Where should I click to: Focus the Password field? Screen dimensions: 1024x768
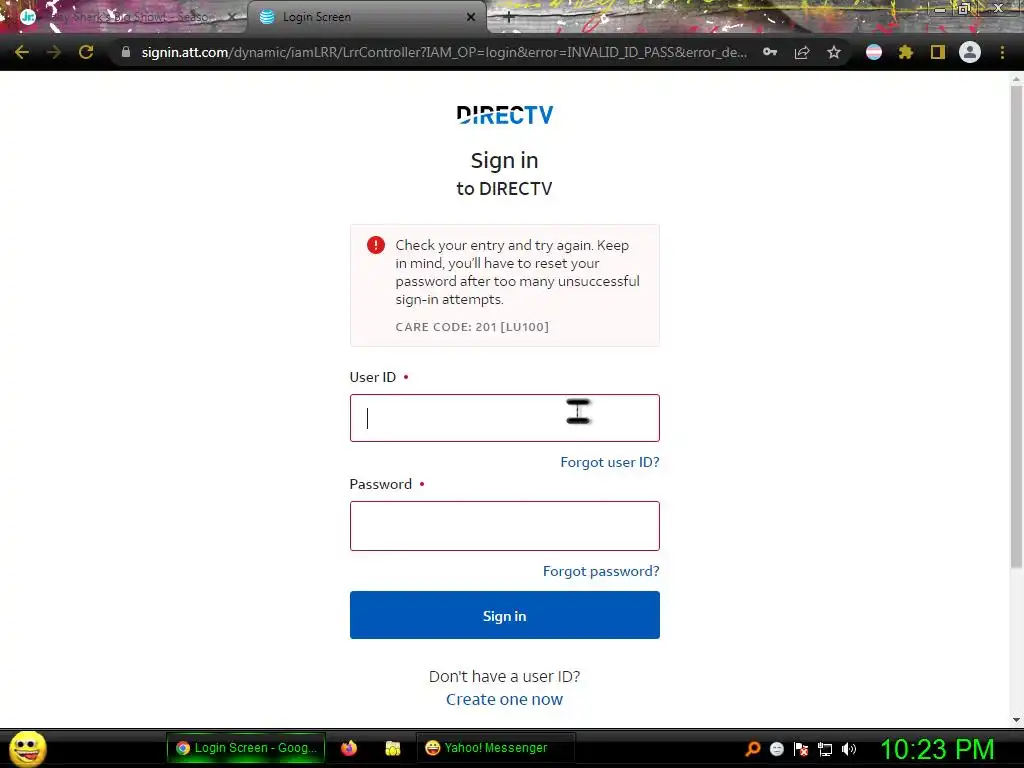pos(505,526)
